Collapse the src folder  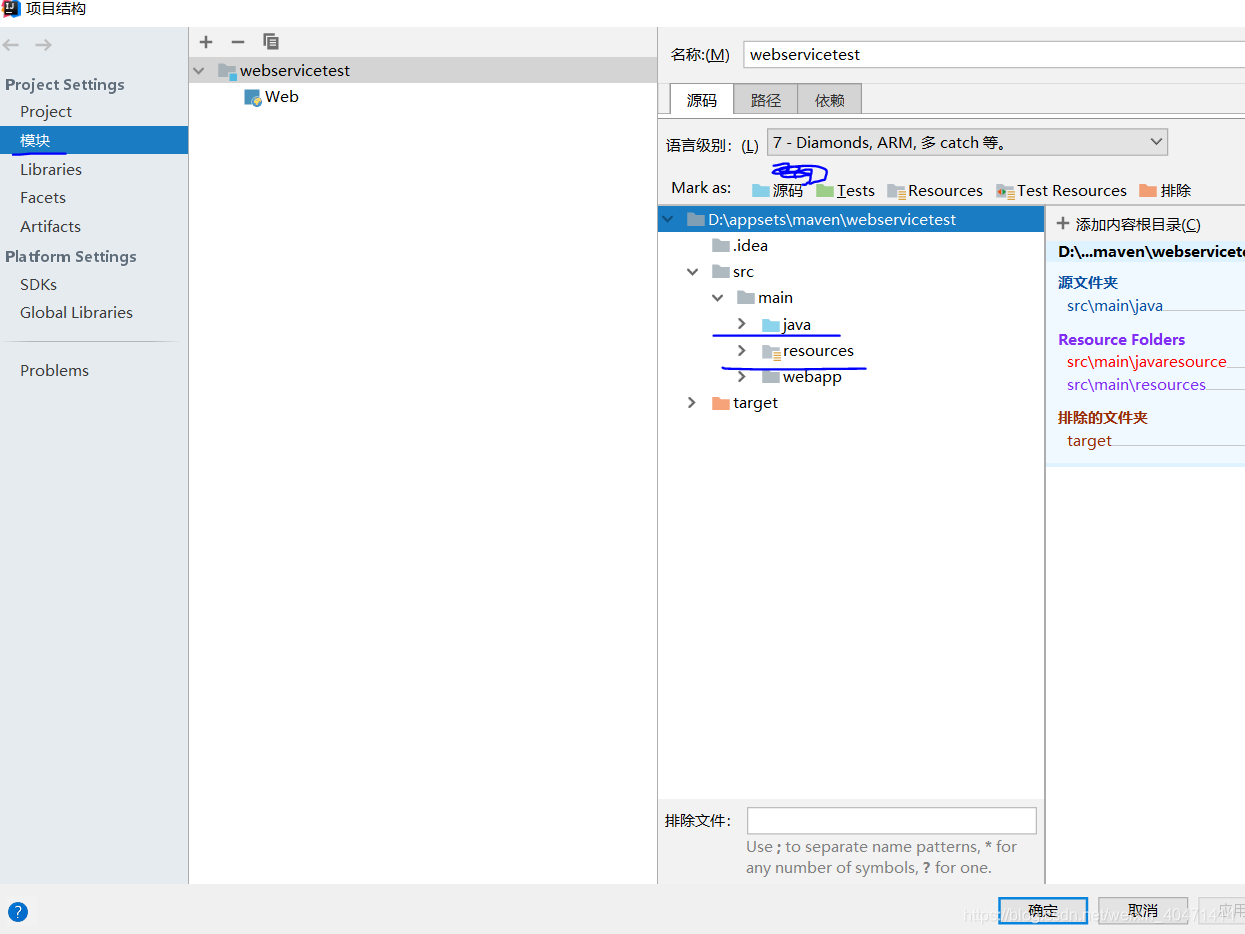point(692,272)
